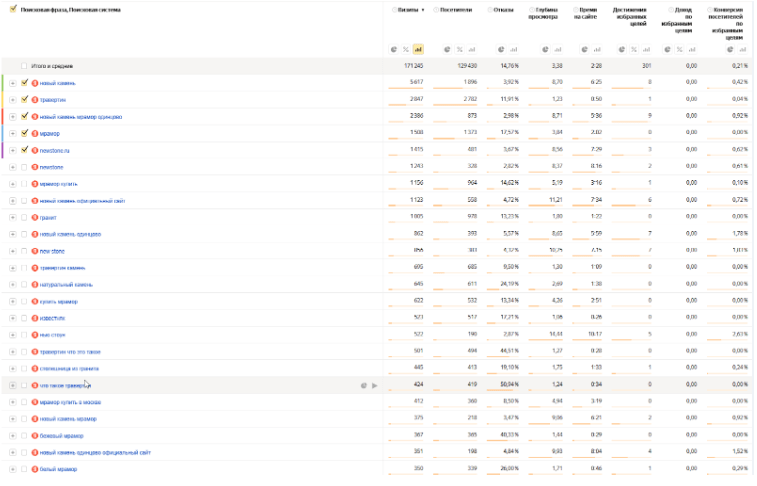Switch Посетители column to percent view
757x486 pixels.
(460, 49)
